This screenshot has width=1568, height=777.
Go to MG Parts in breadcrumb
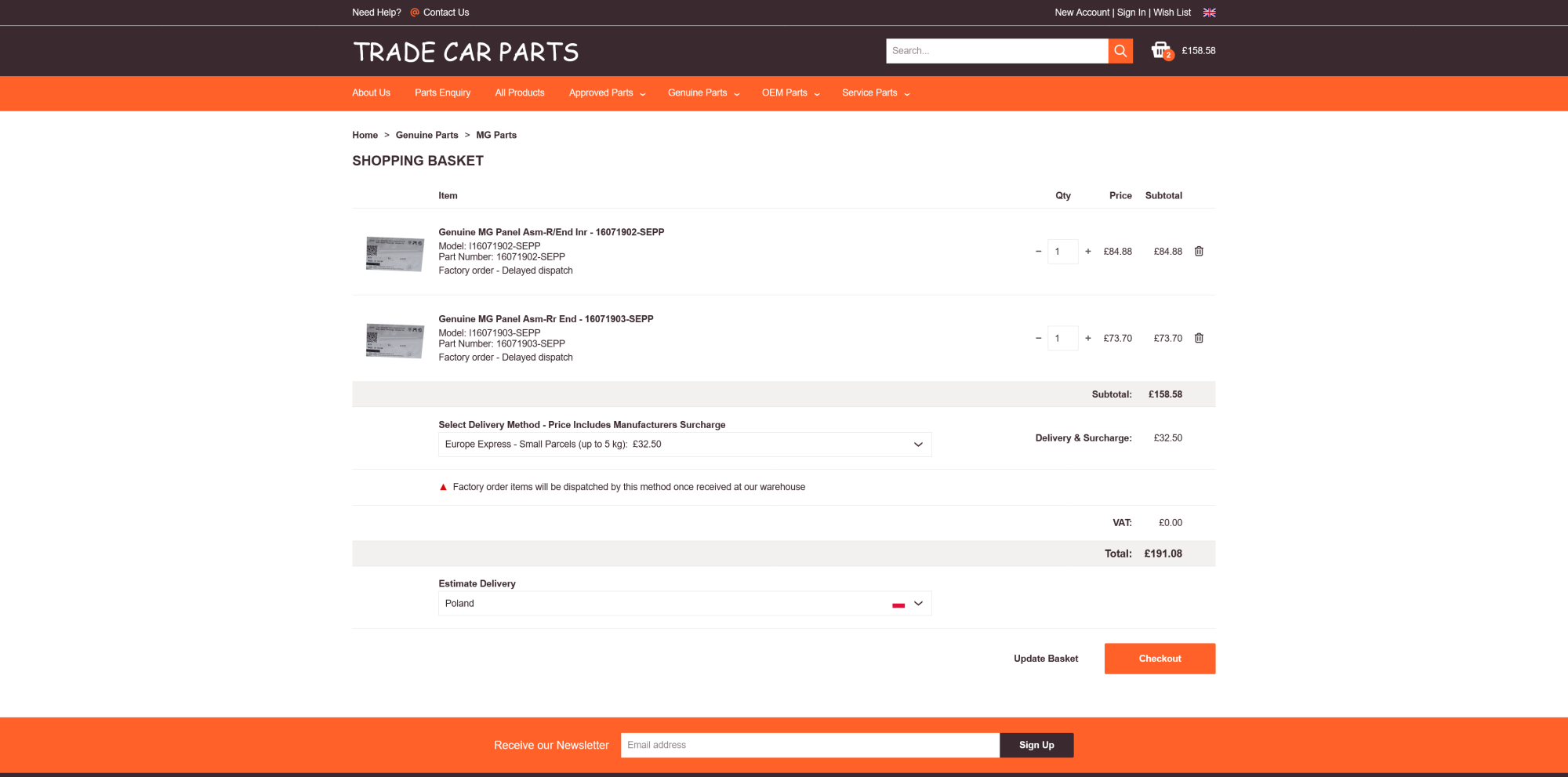496,136
